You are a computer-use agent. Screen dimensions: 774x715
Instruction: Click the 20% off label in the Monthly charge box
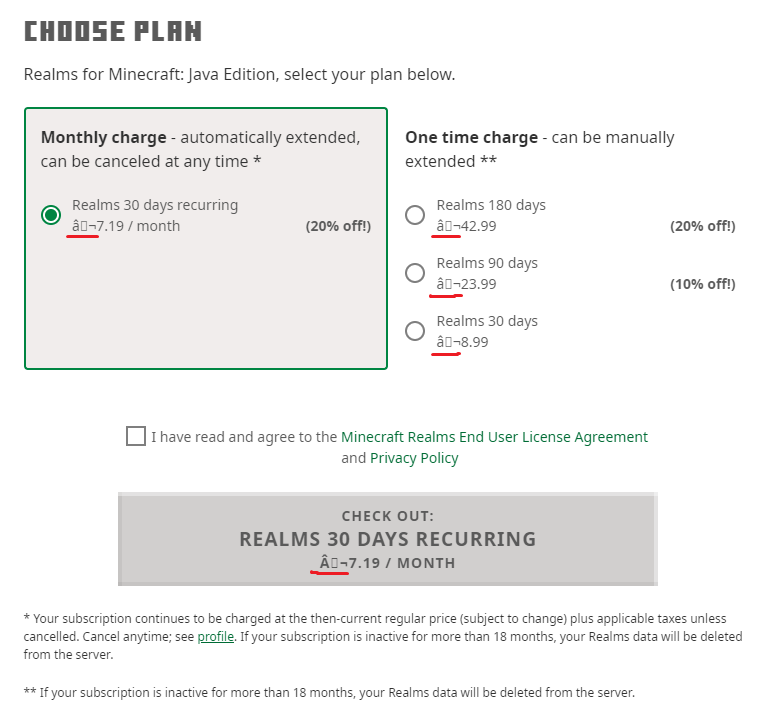338,226
